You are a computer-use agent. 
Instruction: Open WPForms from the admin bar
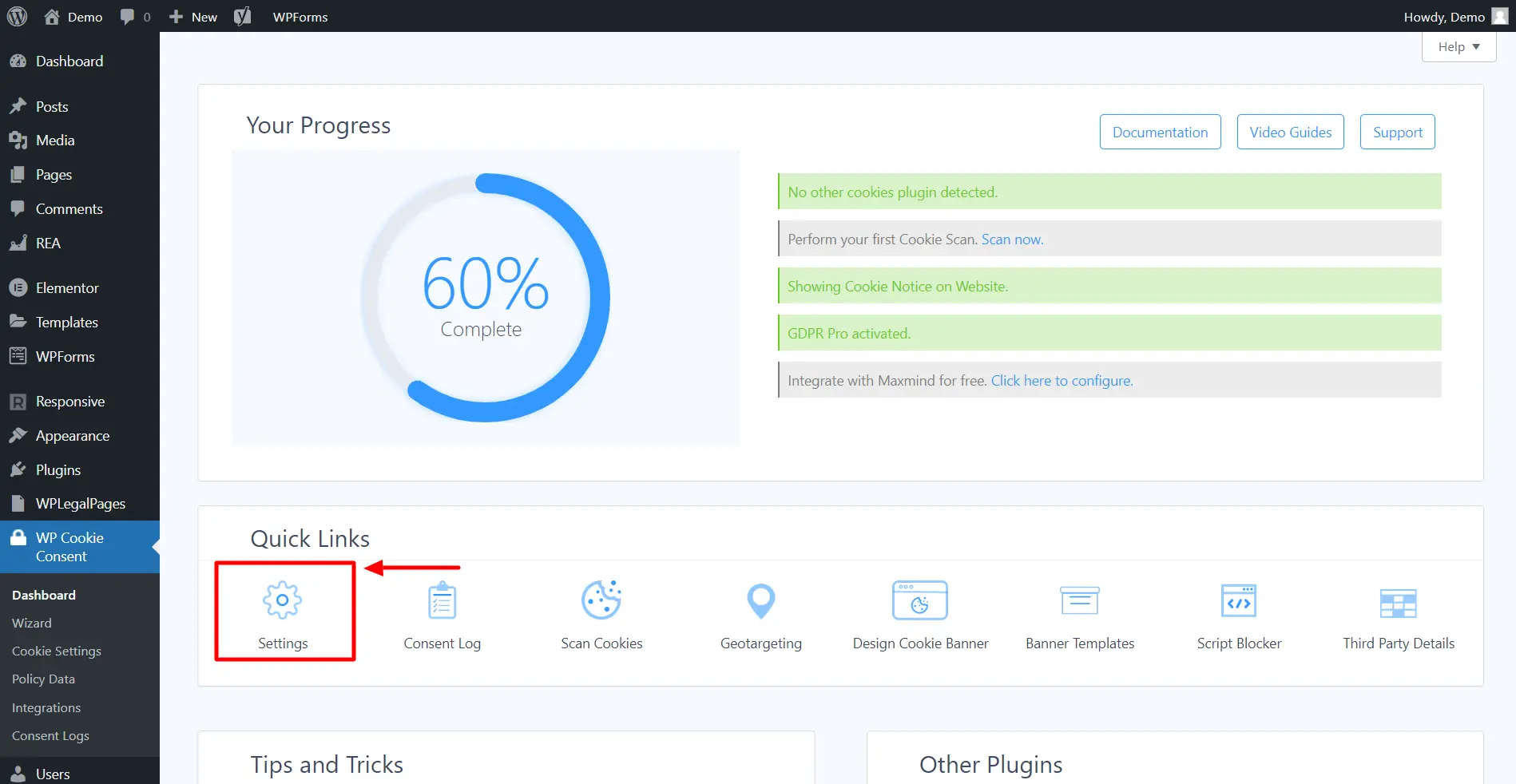pos(300,16)
